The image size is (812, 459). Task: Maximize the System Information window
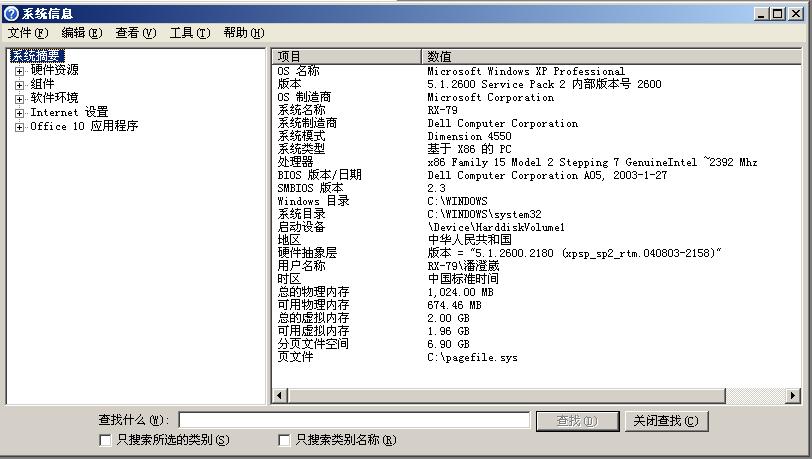point(778,14)
